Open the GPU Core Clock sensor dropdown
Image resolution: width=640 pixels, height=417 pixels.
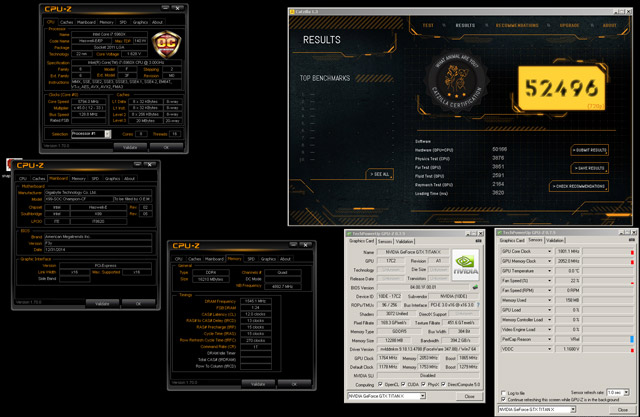pyautogui.click(x=550, y=251)
